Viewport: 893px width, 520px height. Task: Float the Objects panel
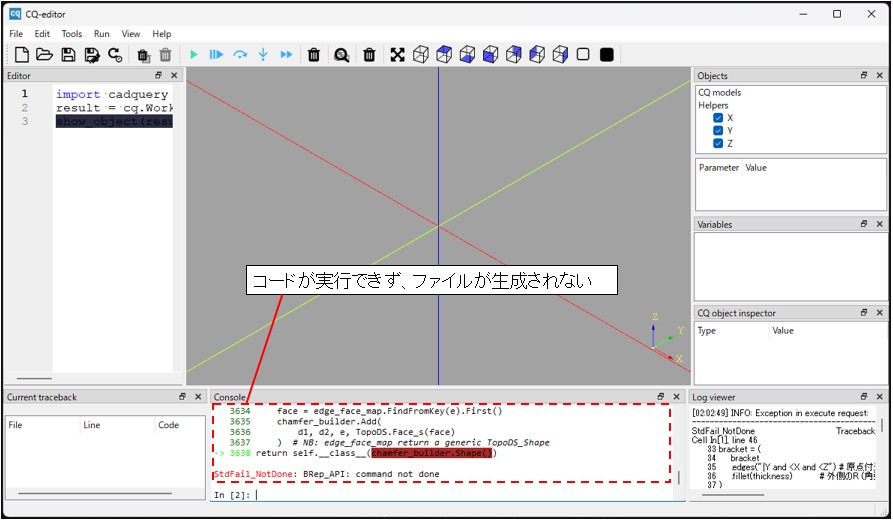coord(864,76)
